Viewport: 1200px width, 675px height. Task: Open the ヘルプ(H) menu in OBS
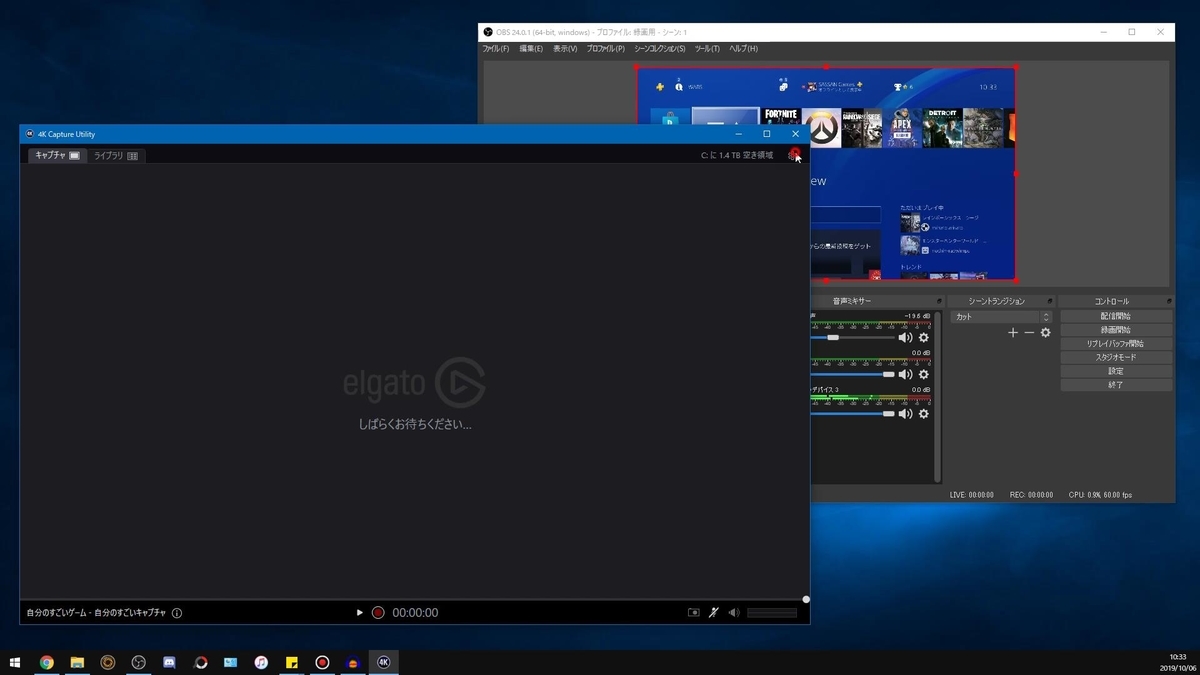pyautogui.click(x=743, y=49)
